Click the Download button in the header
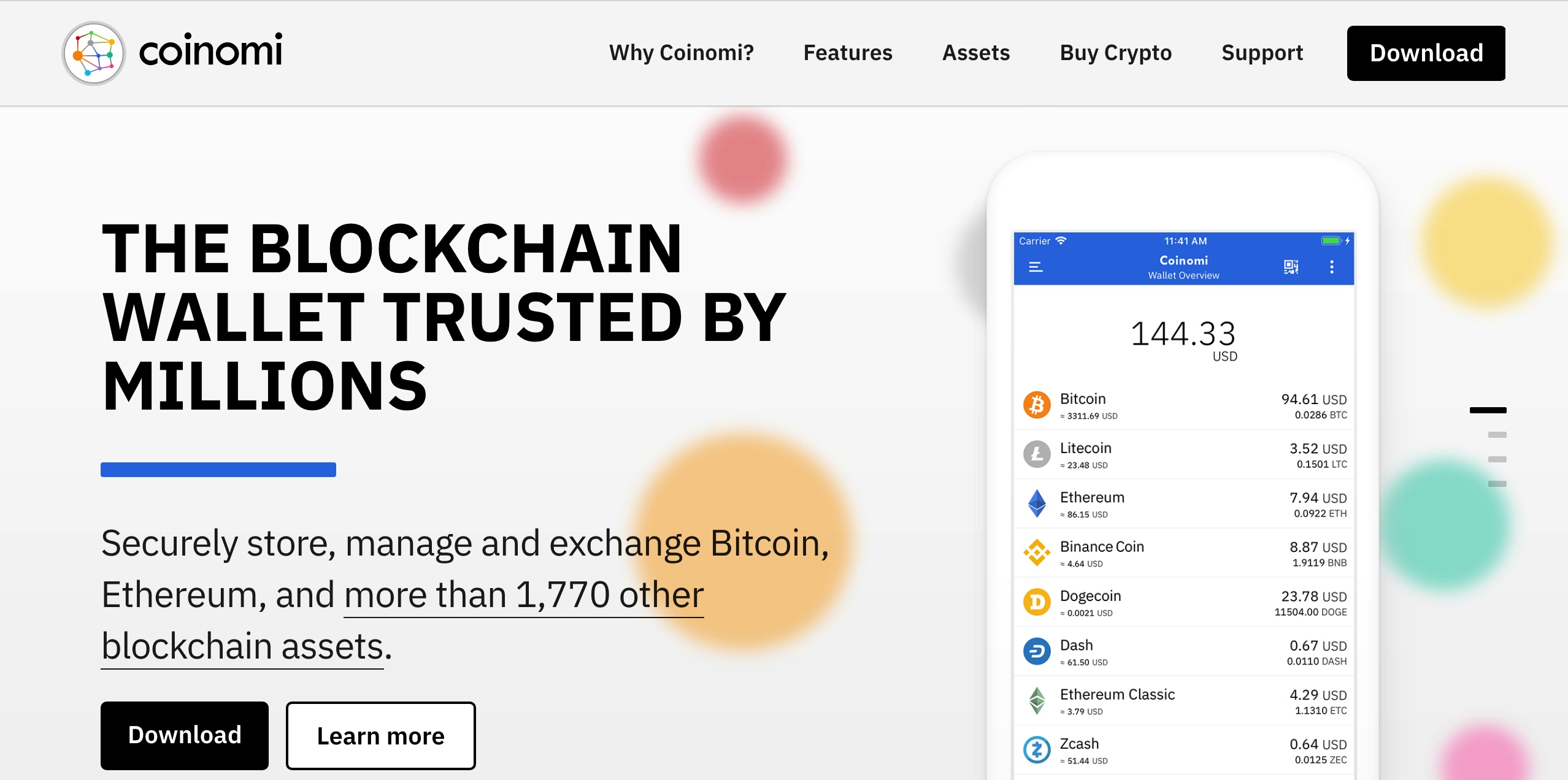 (x=1426, y=53)
